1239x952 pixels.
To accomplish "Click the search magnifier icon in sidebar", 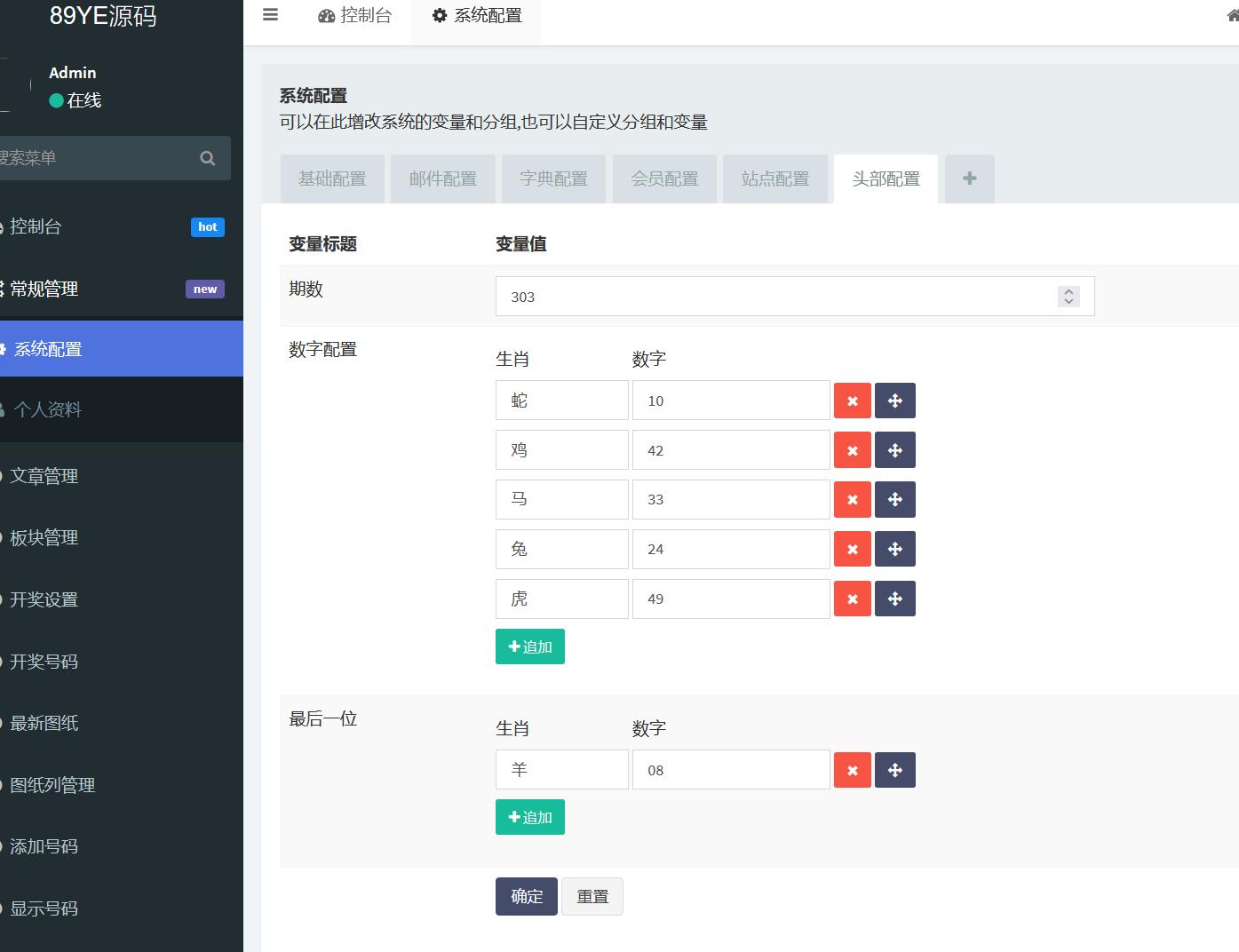I will pyautogui.click(x=208, y=158).
